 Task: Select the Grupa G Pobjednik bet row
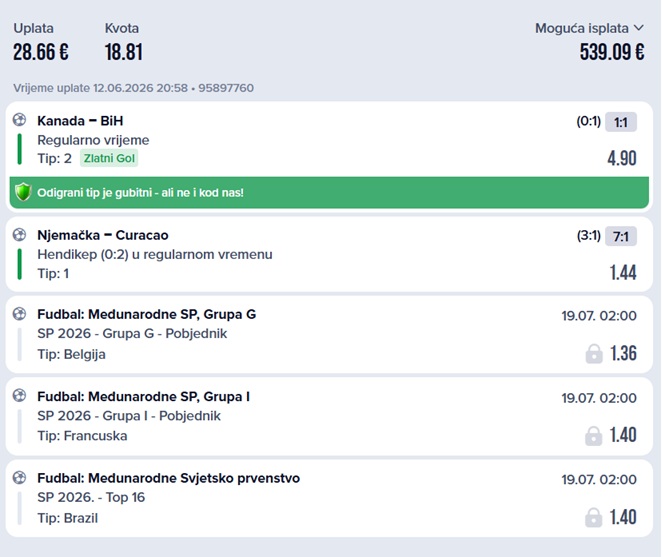329,334
